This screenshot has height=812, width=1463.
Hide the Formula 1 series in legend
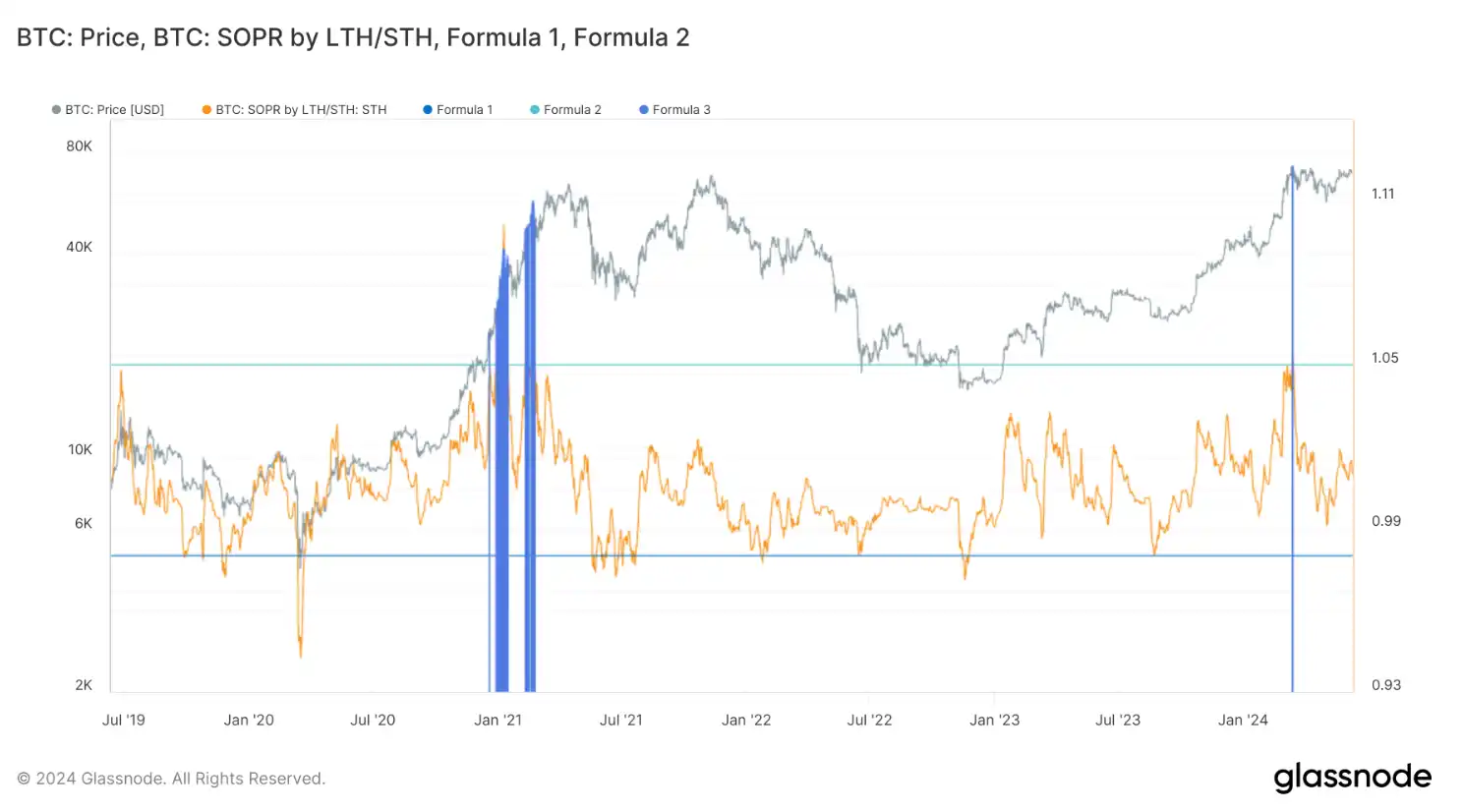click(457, 109)
